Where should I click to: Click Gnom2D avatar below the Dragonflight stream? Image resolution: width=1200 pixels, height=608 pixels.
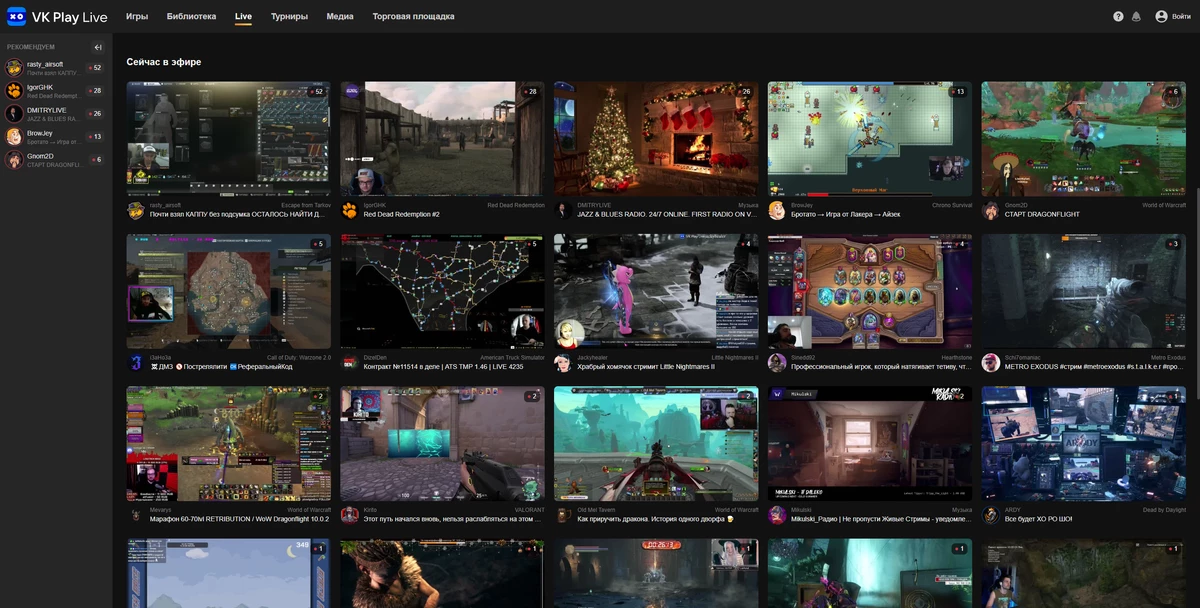[991, 210]
